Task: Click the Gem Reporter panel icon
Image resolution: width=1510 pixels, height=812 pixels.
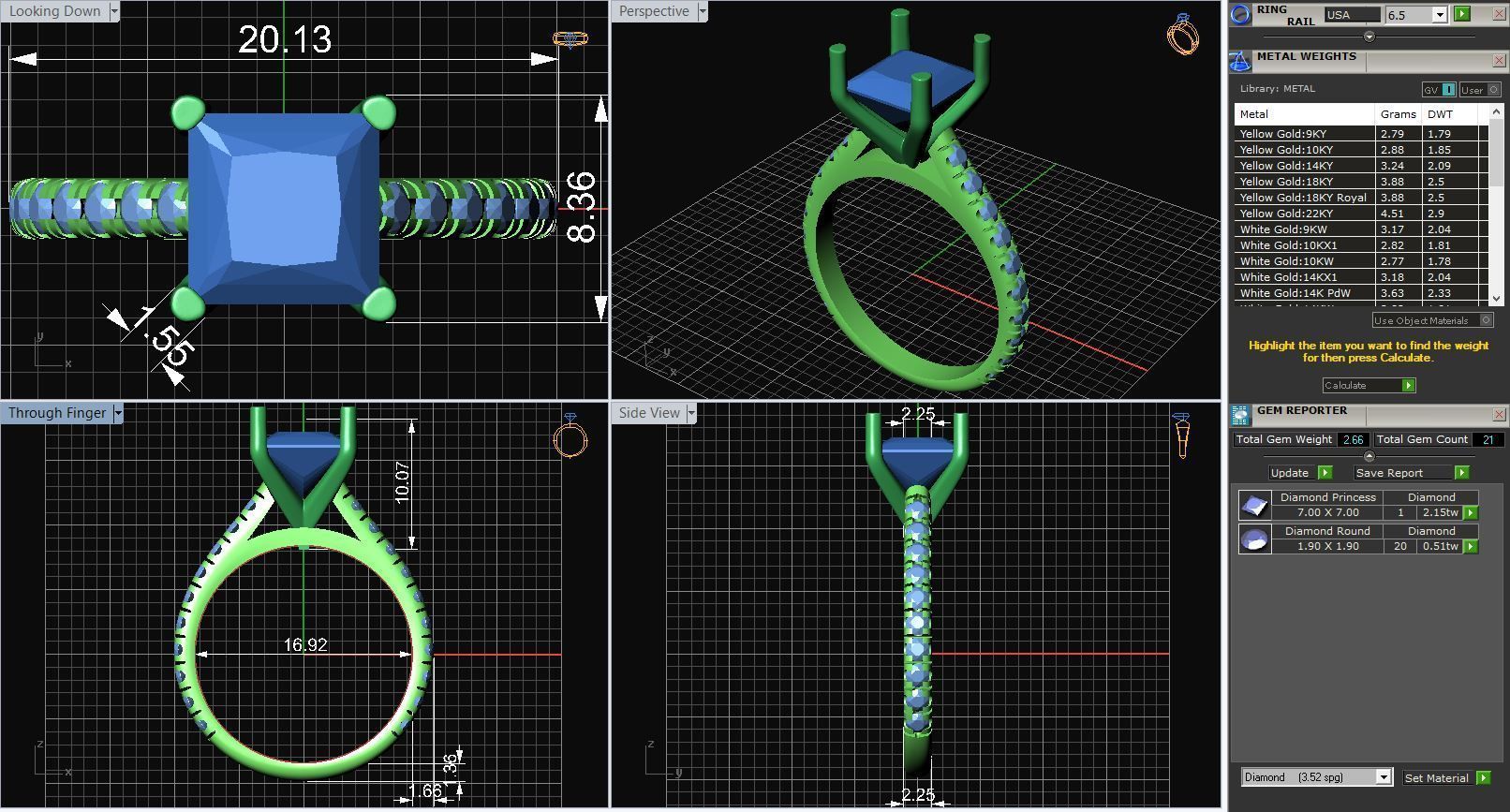Action: pos(1240,416)
